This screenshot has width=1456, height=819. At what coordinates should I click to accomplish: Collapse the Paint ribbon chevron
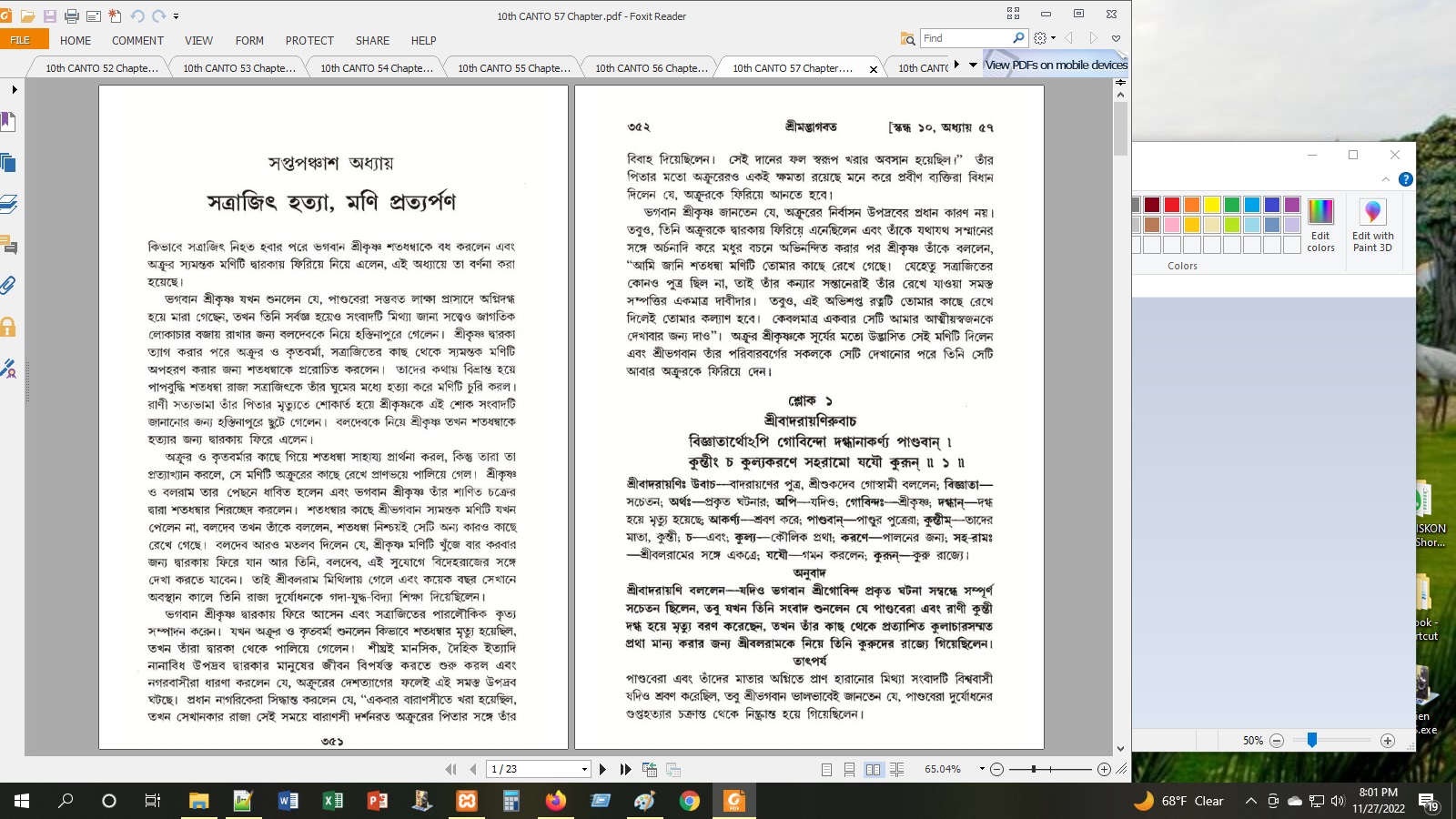tap(1385, 179)
